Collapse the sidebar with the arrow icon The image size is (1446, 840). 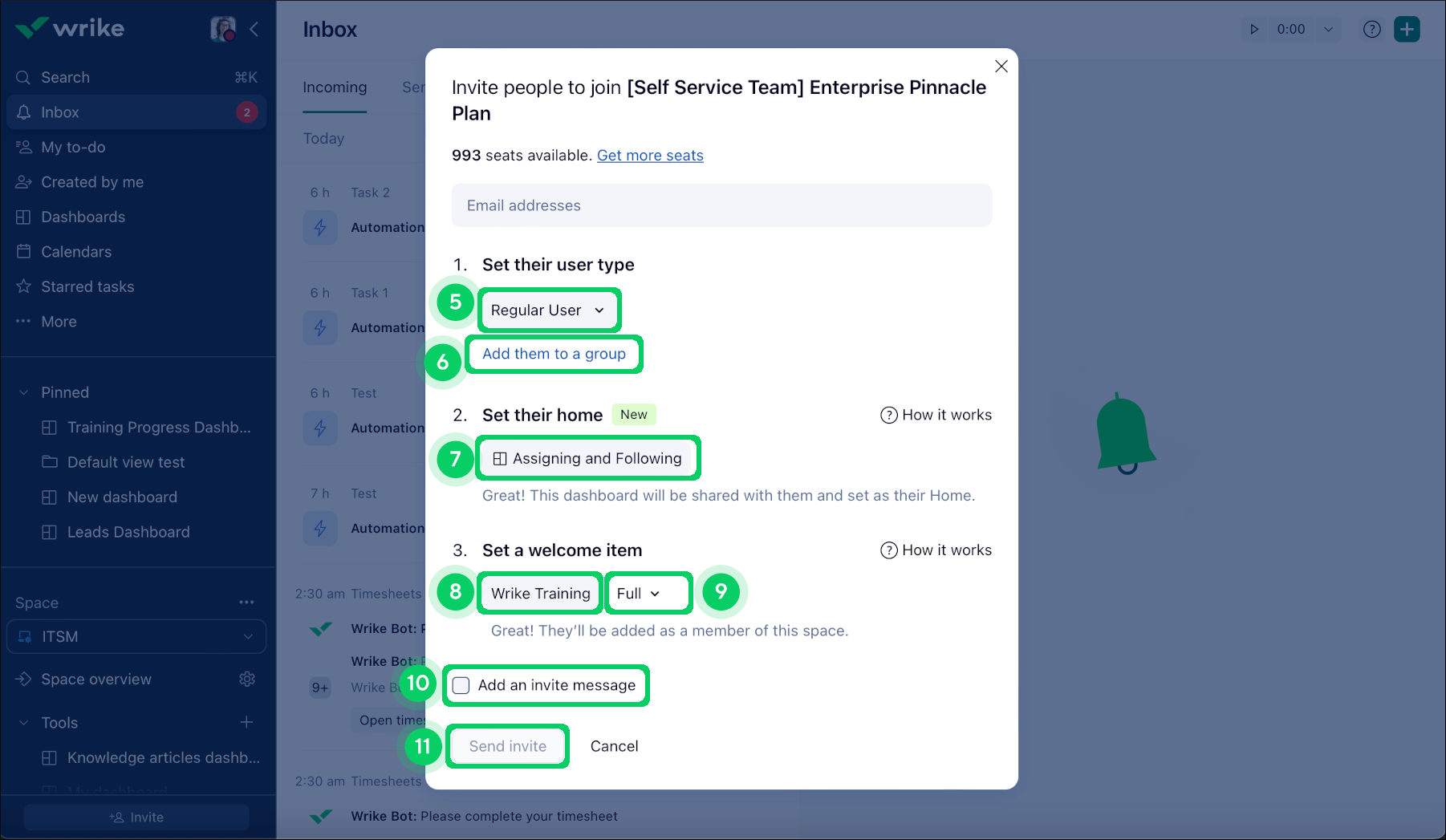254,30
